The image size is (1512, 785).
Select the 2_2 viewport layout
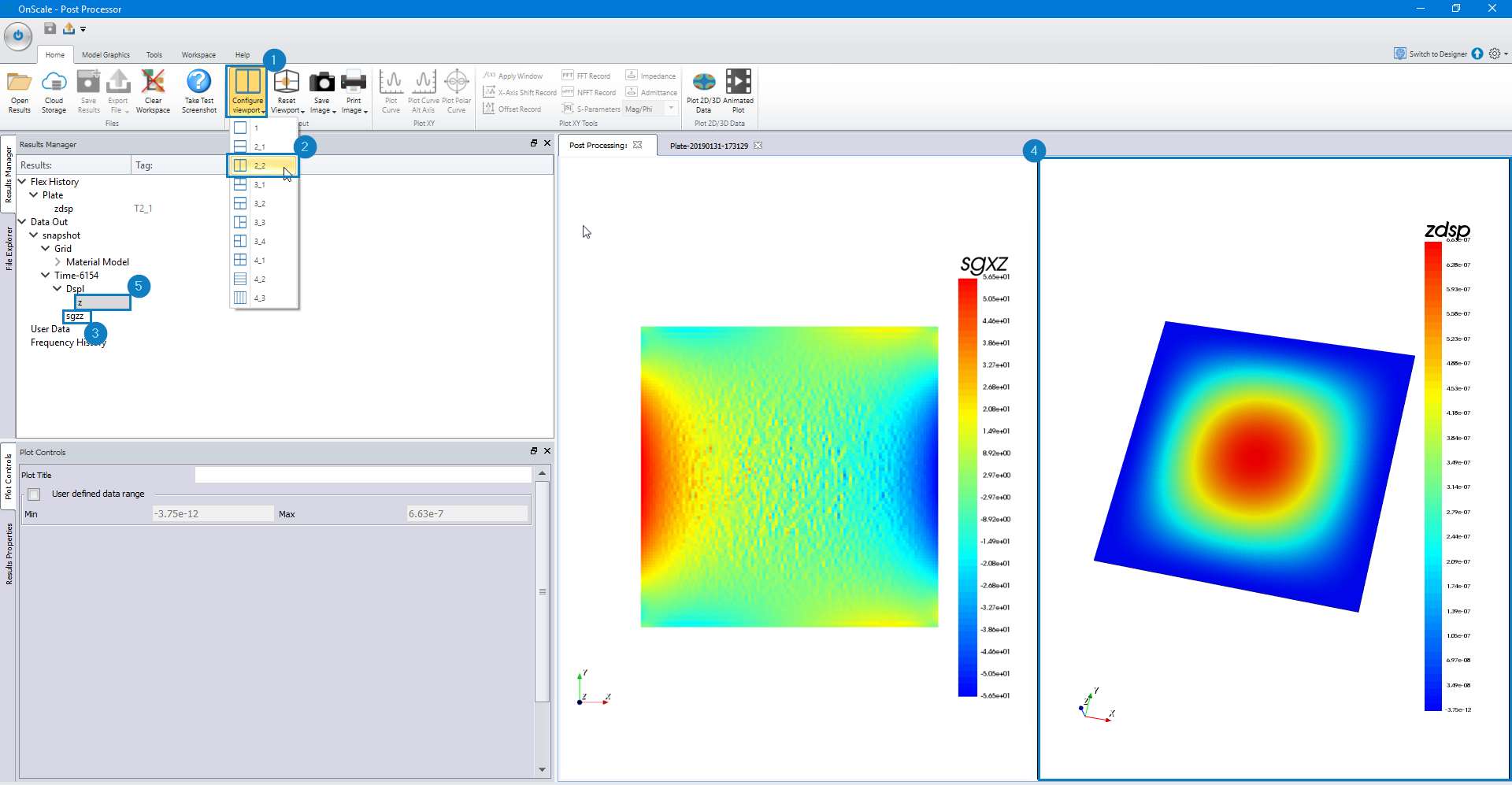point(264,165)
